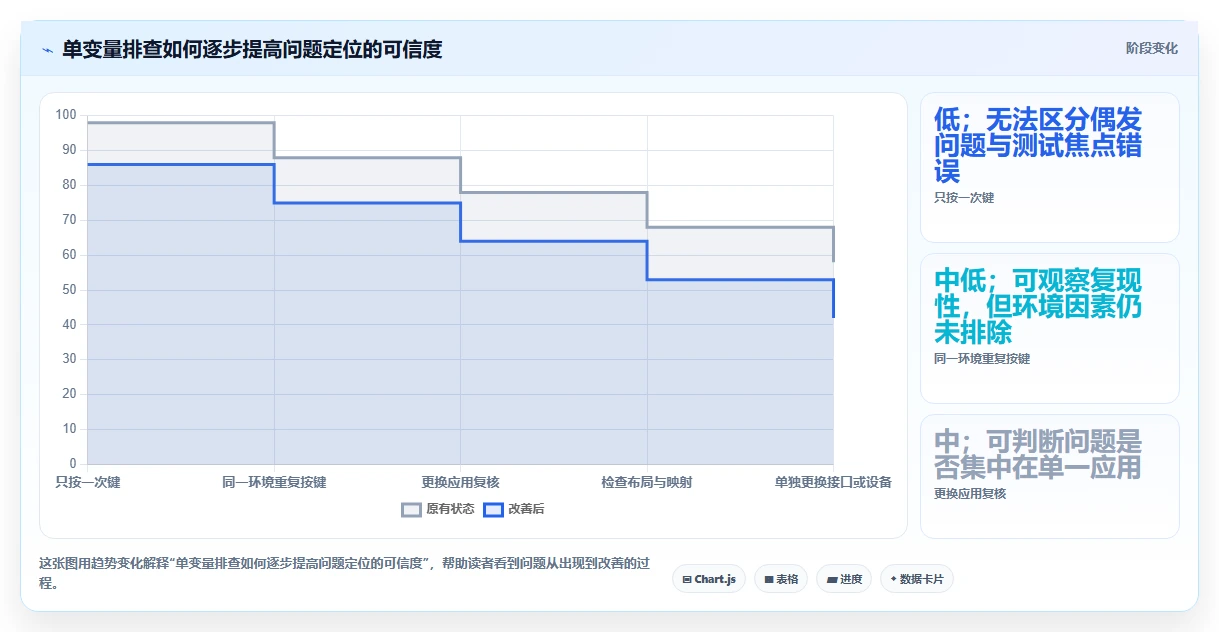Click the 阶段变化 label in header

(x=1151, y=48)
